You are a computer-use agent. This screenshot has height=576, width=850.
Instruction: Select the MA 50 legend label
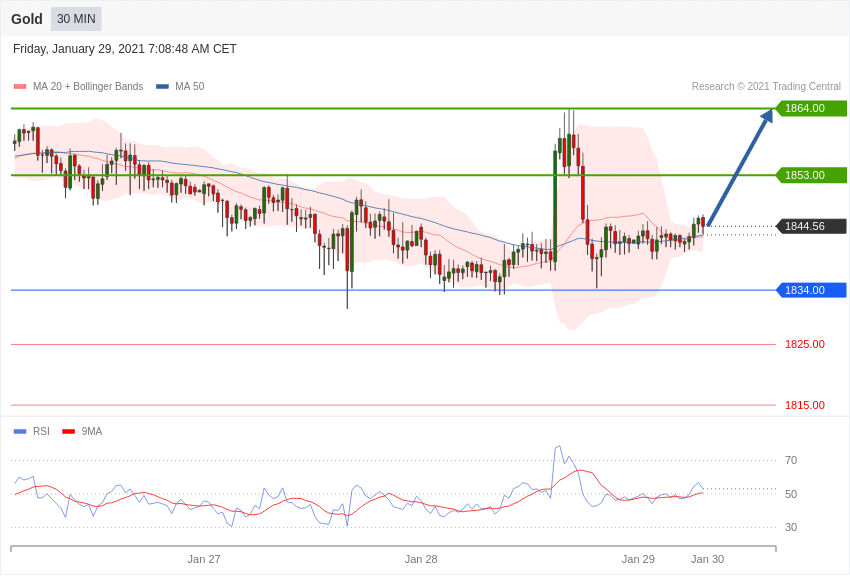[x=190, y=87]
